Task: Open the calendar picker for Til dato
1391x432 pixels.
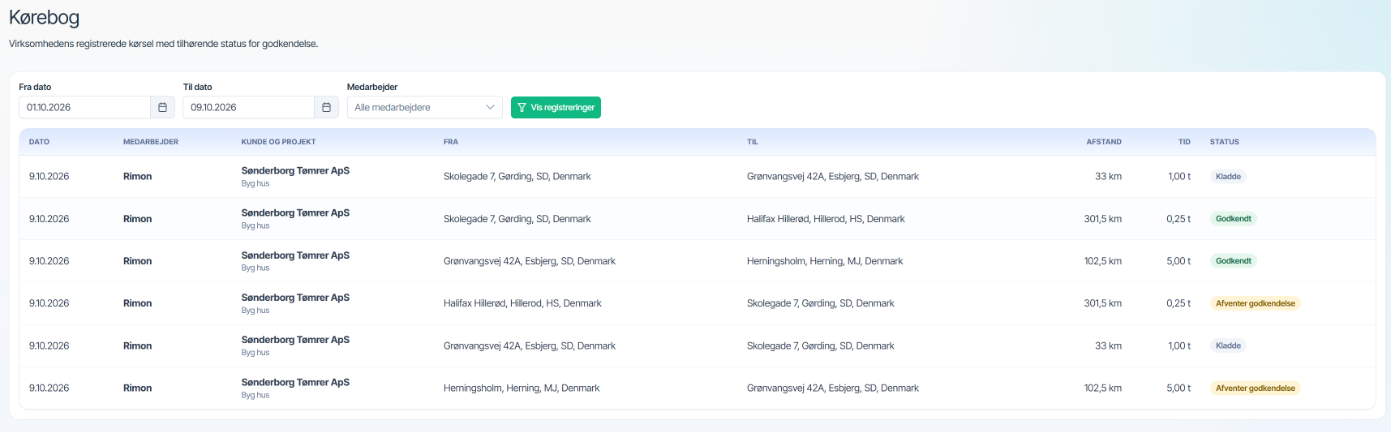Action: click(326, 107)
